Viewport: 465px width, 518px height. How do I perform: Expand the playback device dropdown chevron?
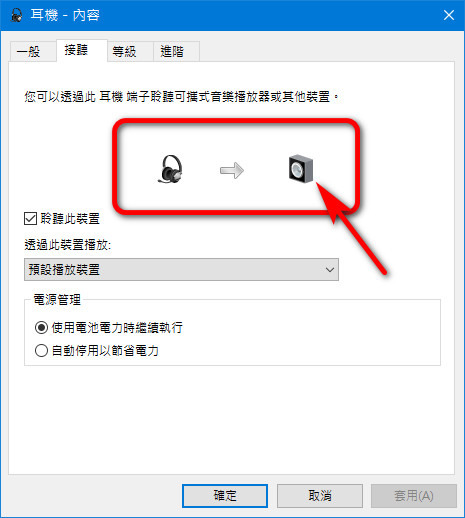pos(330,270)
